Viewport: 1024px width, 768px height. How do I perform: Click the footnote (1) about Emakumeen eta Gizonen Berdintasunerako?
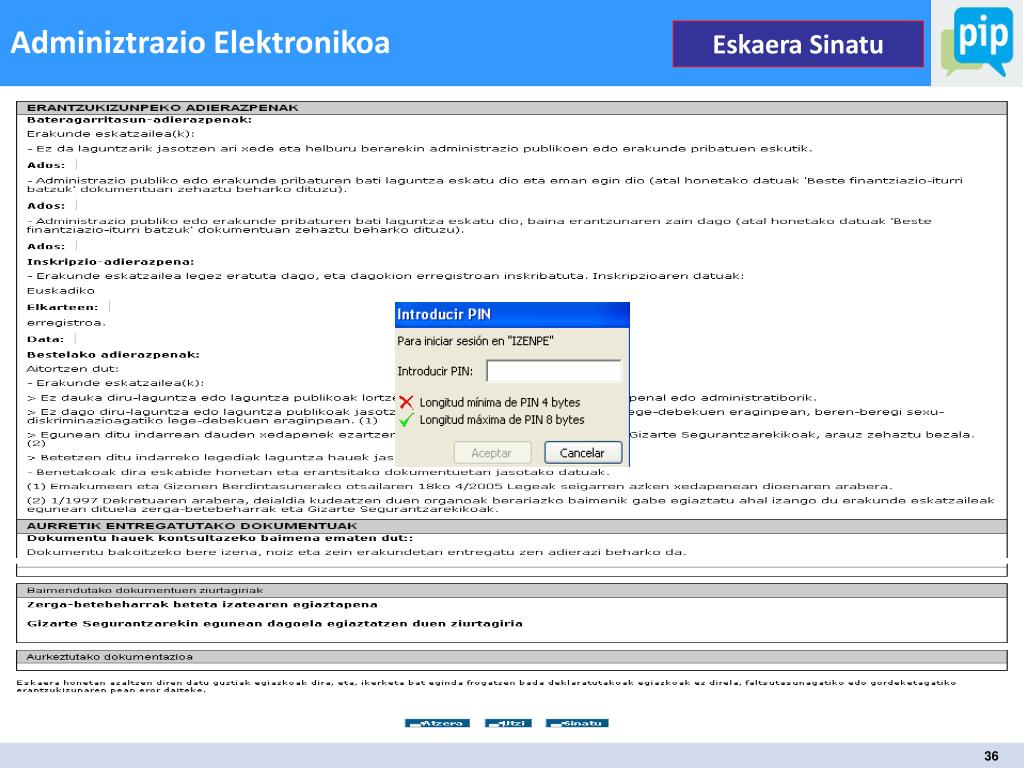459,487
